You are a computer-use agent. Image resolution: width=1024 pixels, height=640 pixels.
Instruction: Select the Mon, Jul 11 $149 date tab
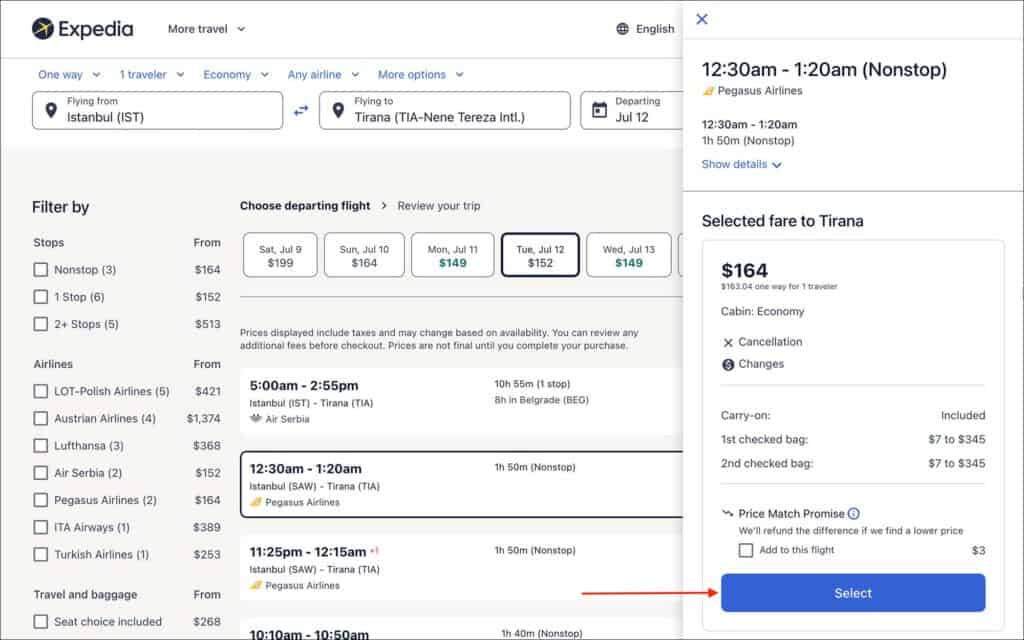click(x=453, y=255)
